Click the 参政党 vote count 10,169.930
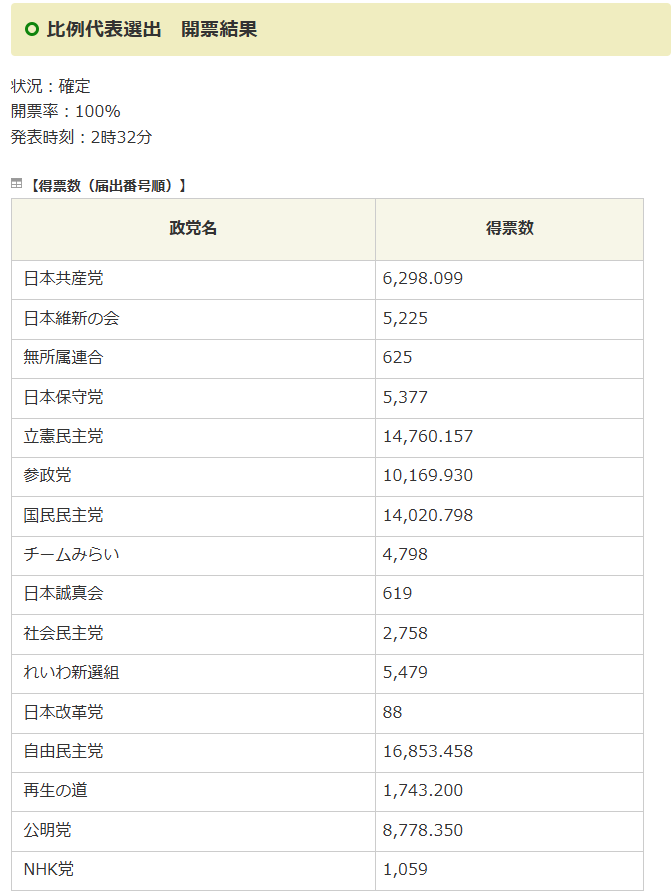 click(428, 476)
